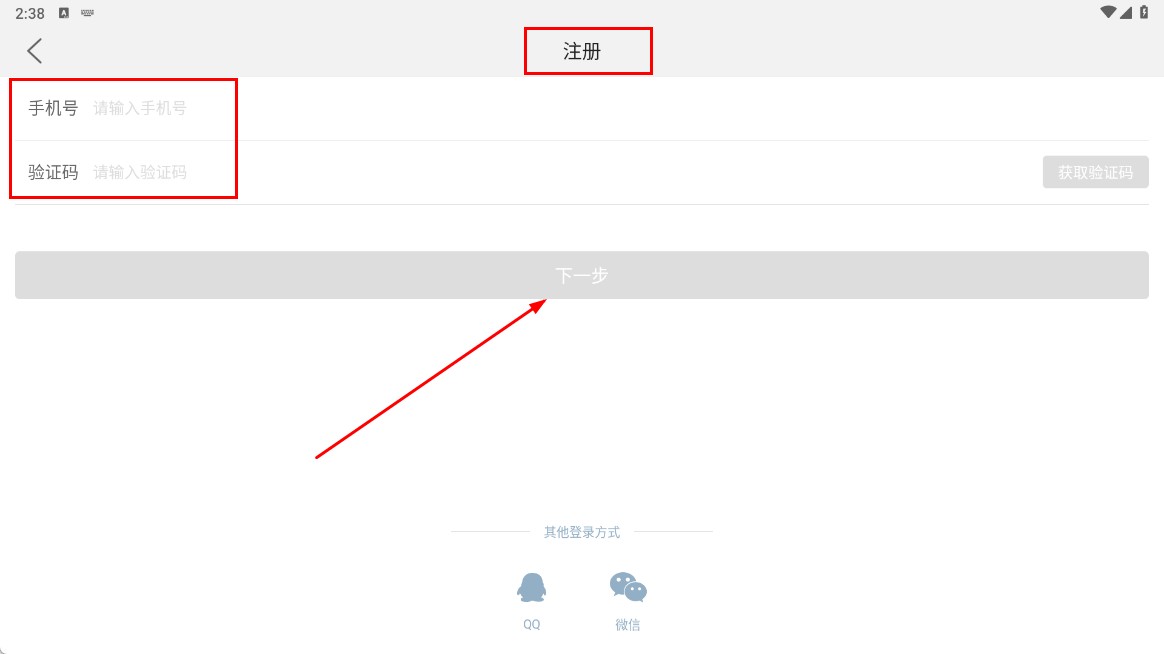The width and height of the screenshot is (1164, 654).
Task: Click the 获取验证码 button
Action: click(1095, 172)
